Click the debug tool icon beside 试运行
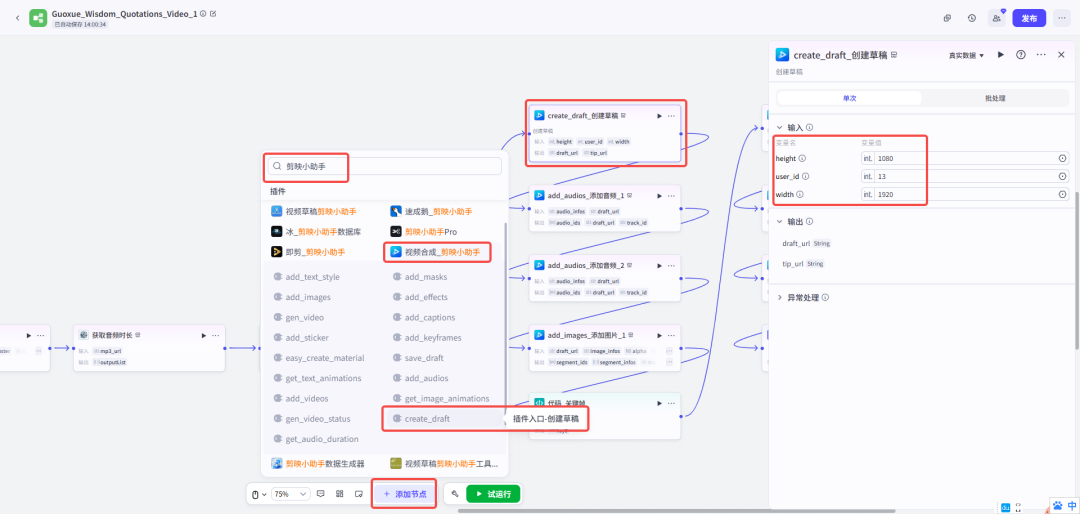The width and height of the screenshot is (1080, 514). [455, 494]
